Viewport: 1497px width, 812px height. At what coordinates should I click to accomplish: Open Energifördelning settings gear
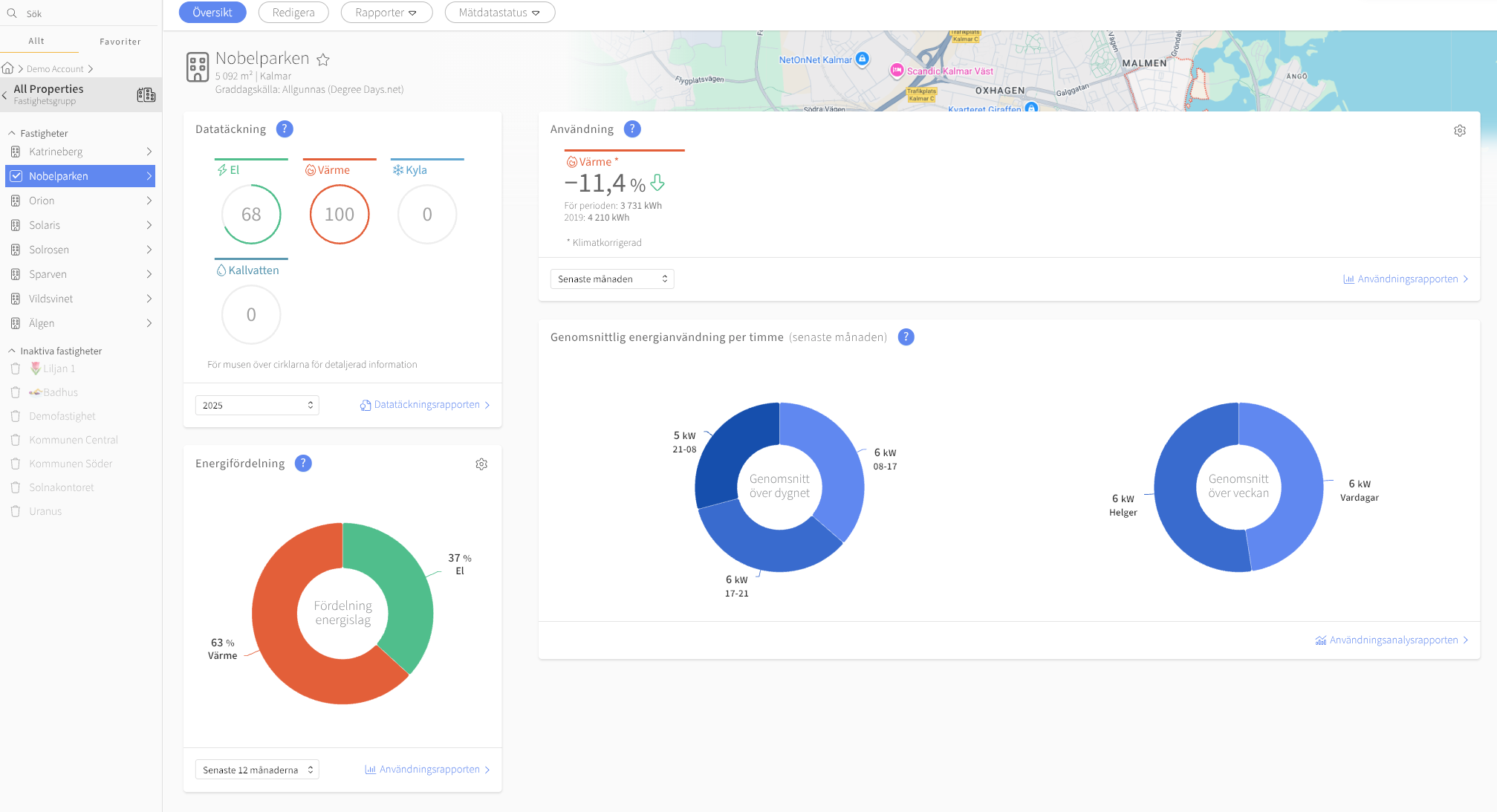(481, 464)
